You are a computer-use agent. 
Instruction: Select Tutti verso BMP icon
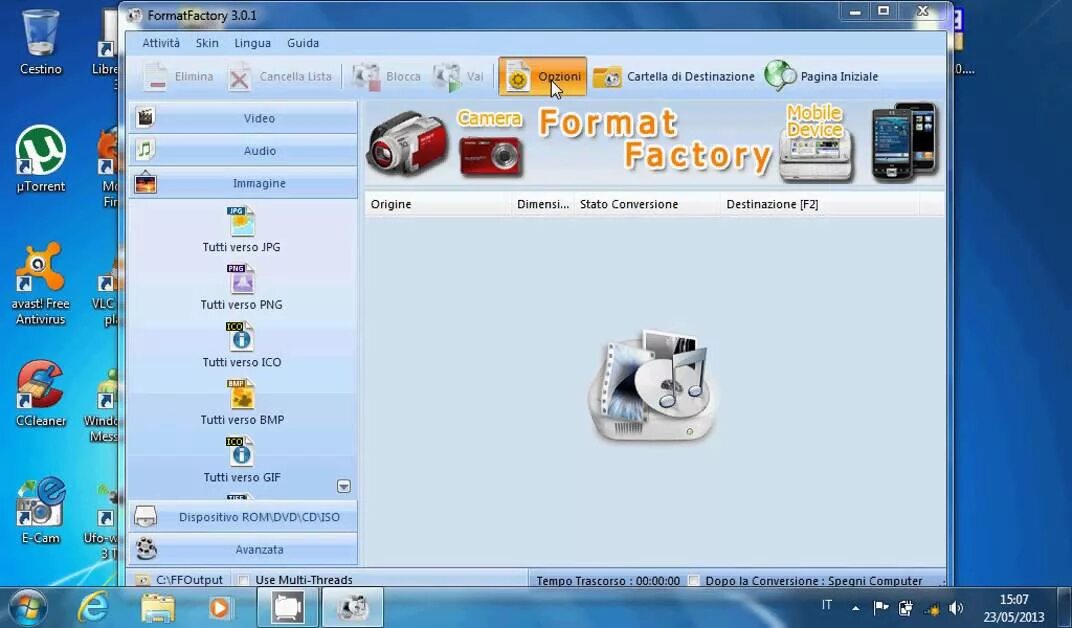click(241, 394)
